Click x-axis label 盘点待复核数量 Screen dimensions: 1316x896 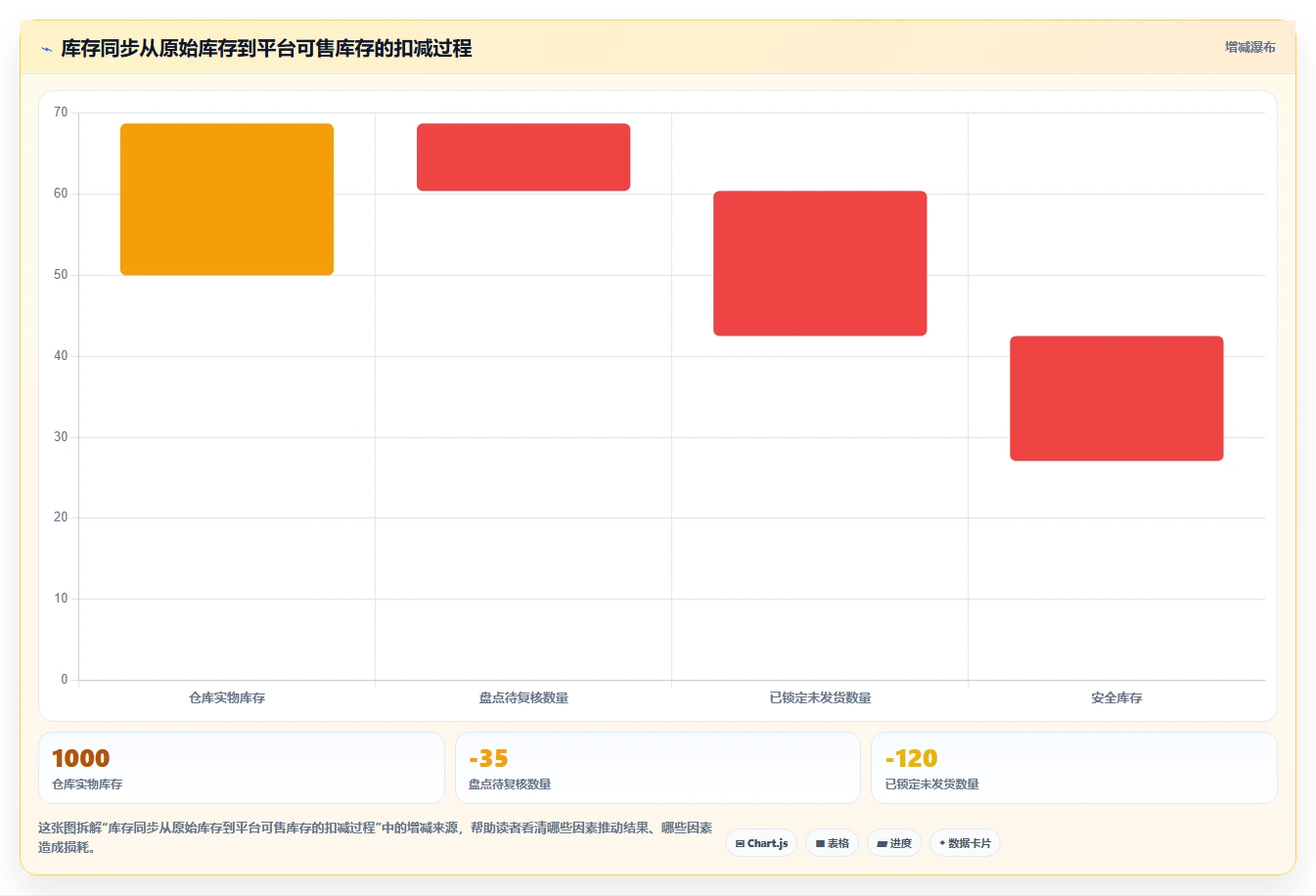tap(523, 697)
